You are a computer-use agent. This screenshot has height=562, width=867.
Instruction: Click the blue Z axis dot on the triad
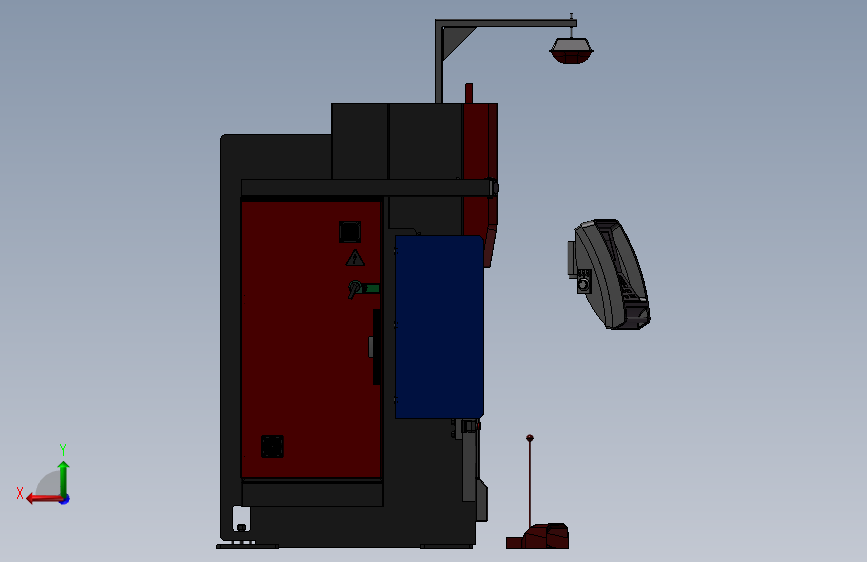pyautogui.click(x=65, y=499)
